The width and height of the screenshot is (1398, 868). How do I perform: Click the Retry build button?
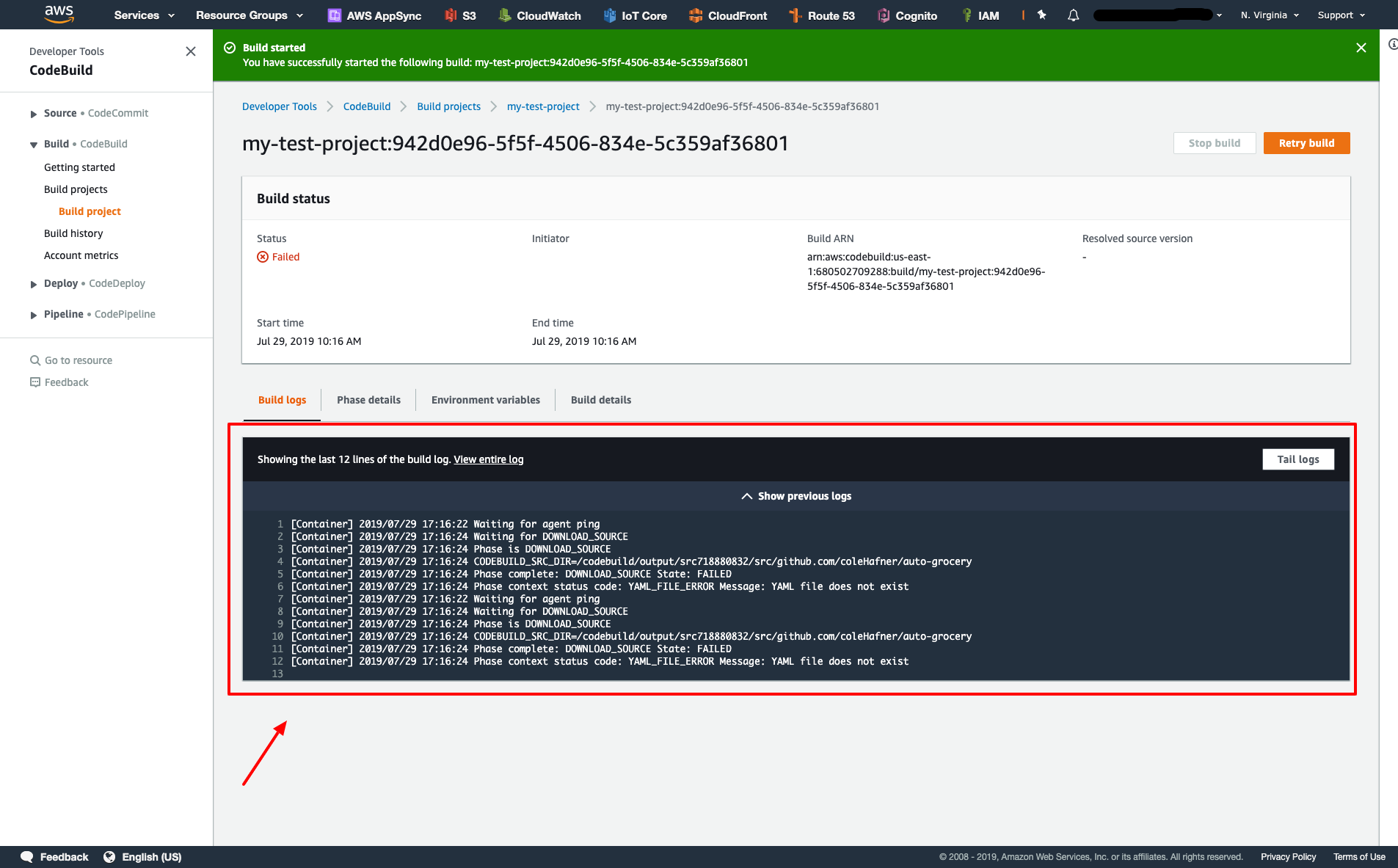1306,142
